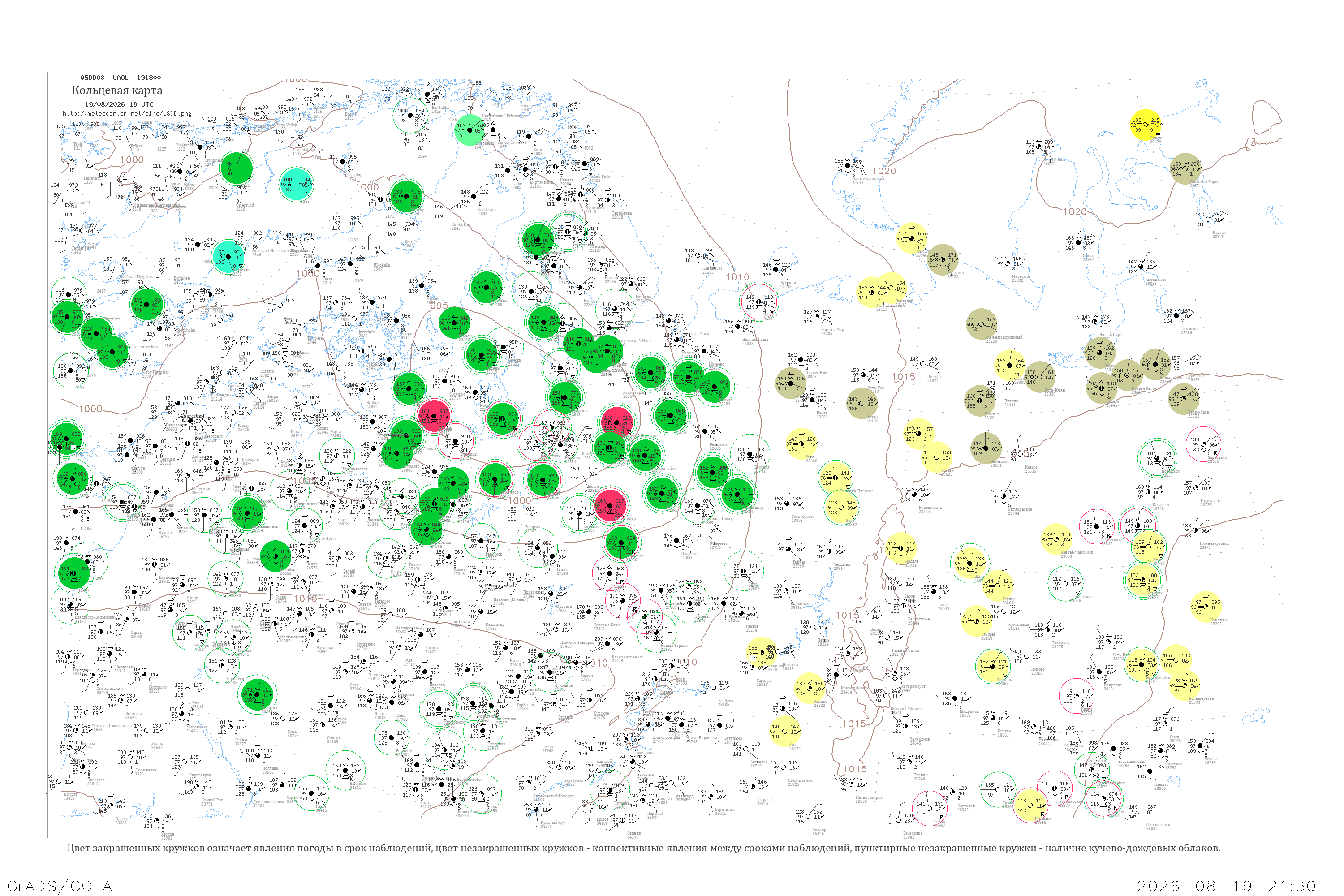The width and height of the screenshot is (1344, 896).
Task: Select the "Takle 1319" station label
Action: (x=78, y=146)
